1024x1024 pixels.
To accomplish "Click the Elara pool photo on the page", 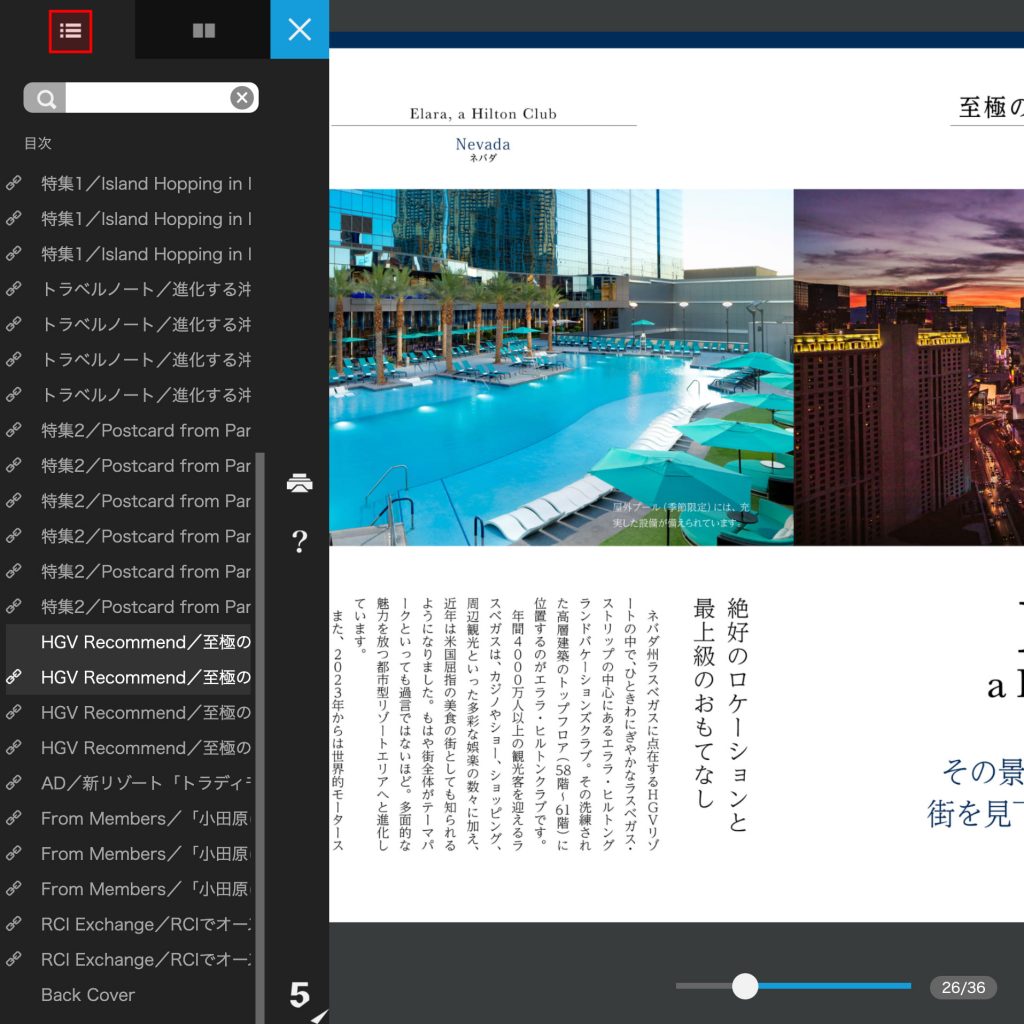I will 561,367.
